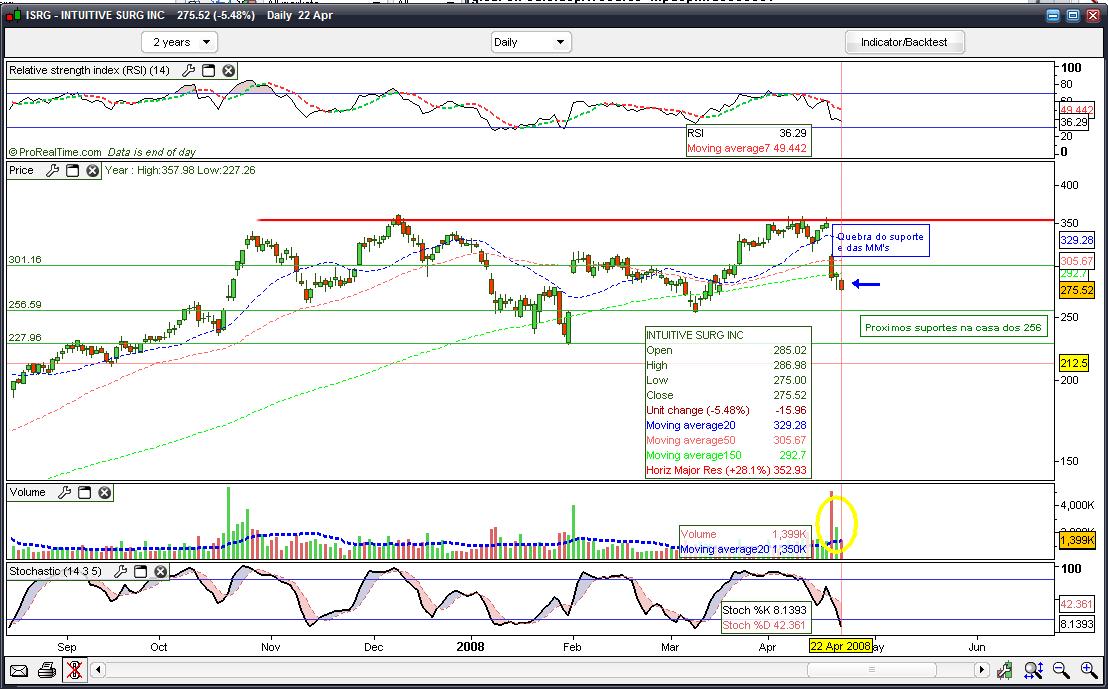Image resolution: width=1108 pixels, height=689 pixels.
Task: Open Price panel settings wrench
Action: (52, 170)
